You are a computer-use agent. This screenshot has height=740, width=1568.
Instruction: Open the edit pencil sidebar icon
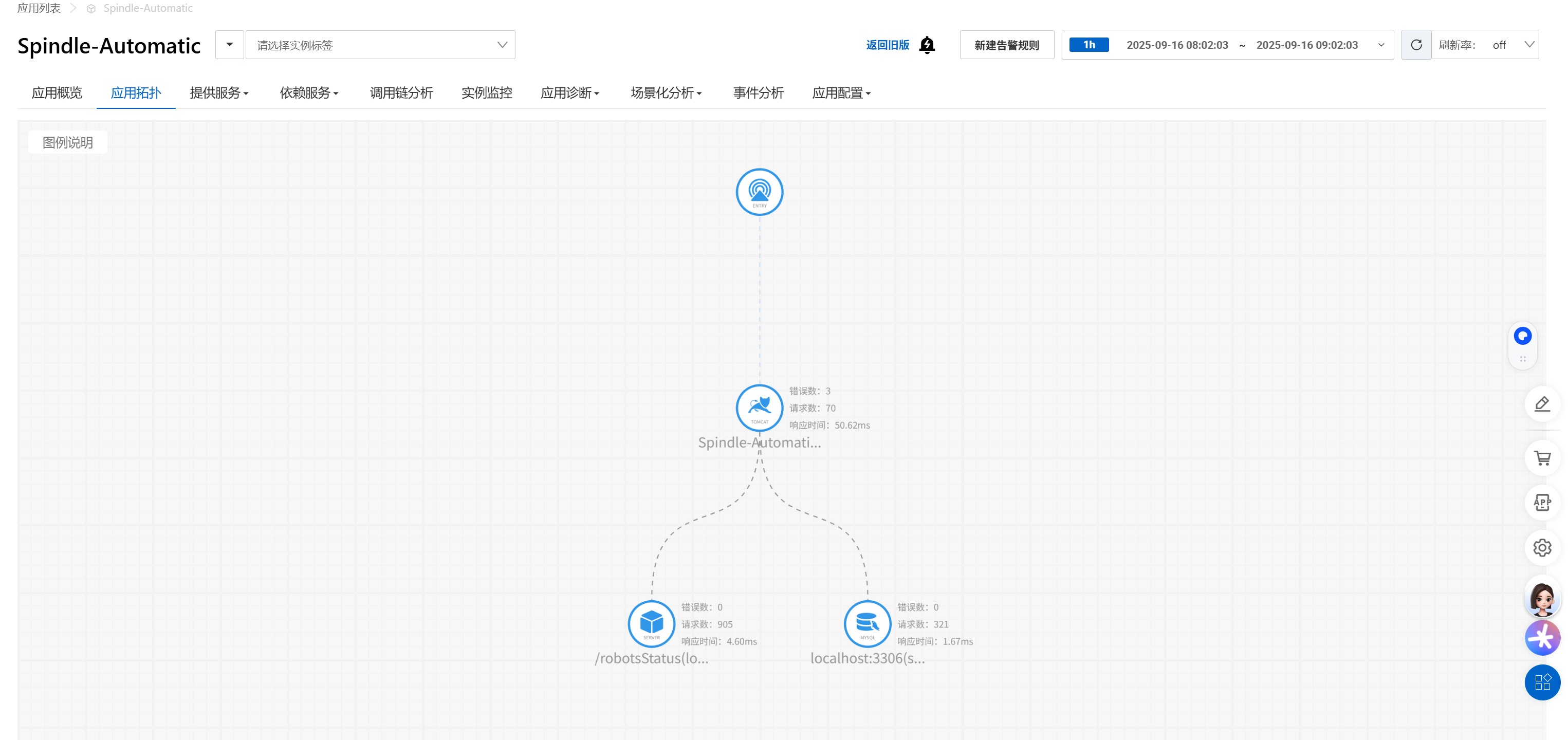1541,403
